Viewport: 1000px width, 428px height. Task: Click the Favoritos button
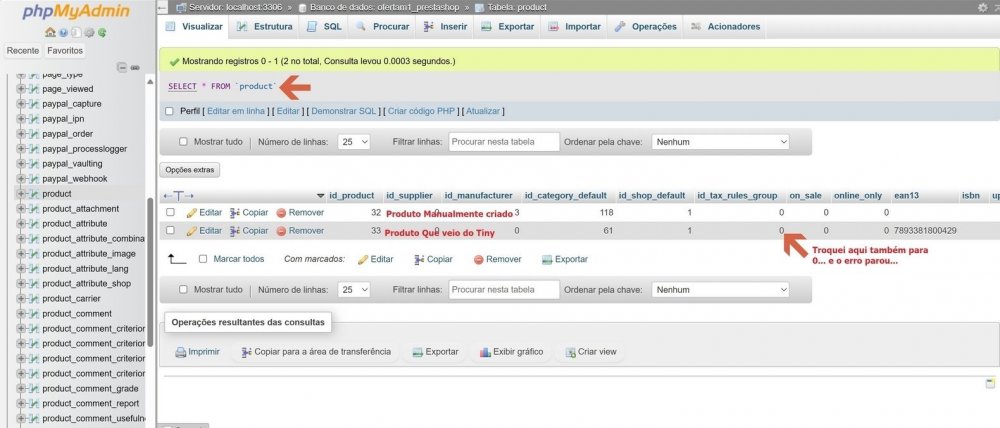click(x=64, y=50)
